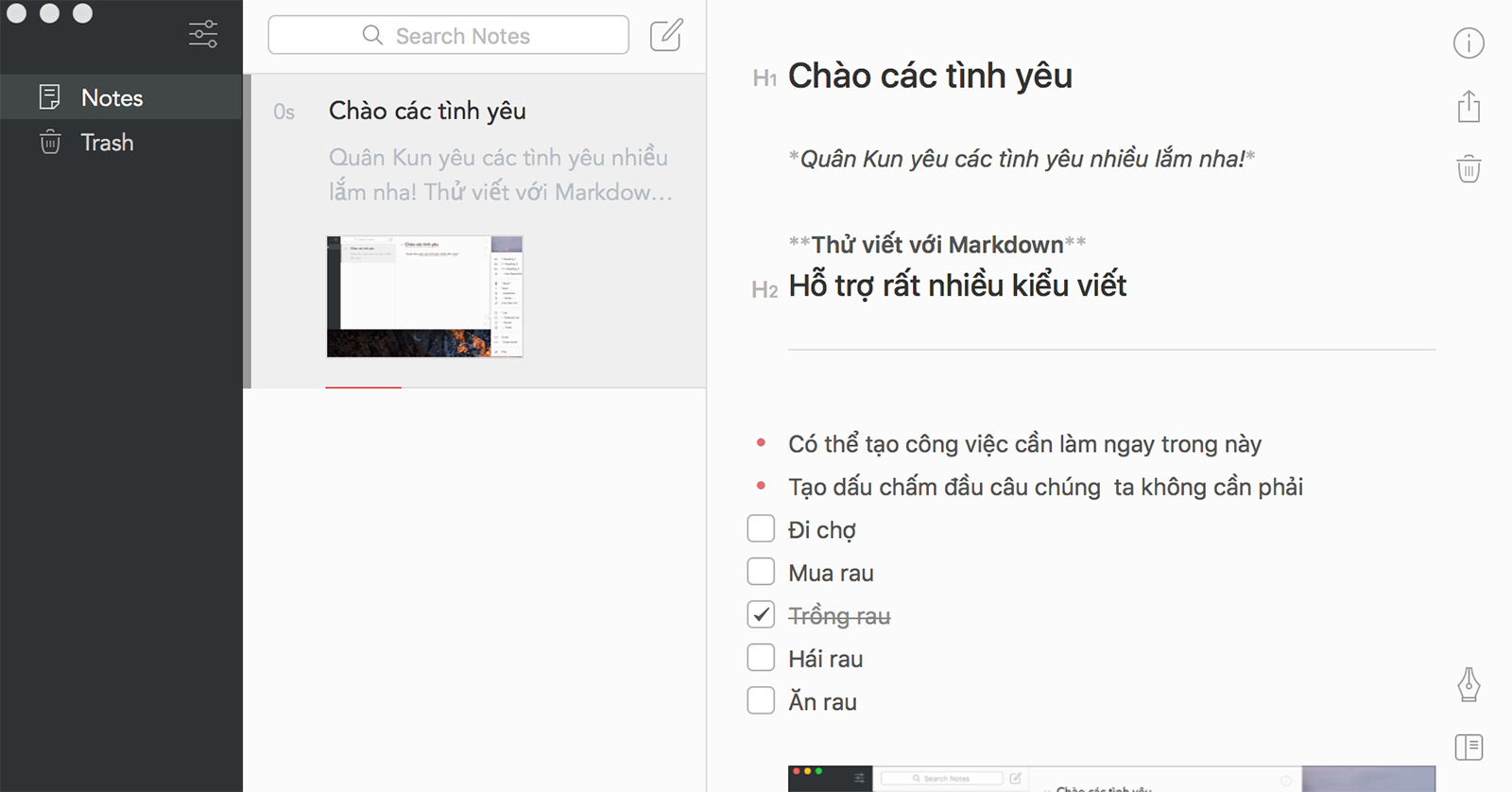Open the note info panel
This screenshot has height=792, width=1512.
[1468, 43]
